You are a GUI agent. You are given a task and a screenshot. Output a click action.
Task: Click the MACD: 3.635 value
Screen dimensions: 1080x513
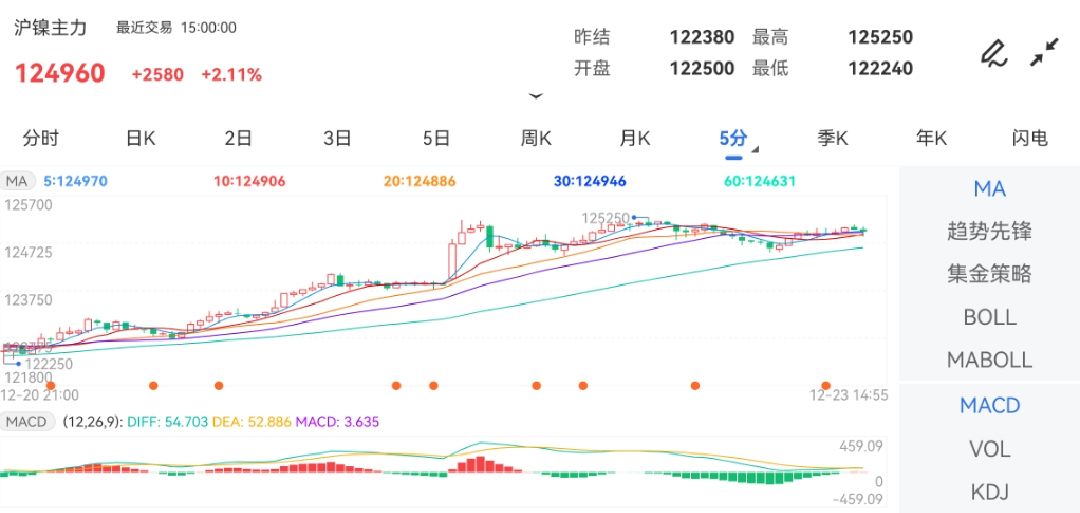click(338, 421)
